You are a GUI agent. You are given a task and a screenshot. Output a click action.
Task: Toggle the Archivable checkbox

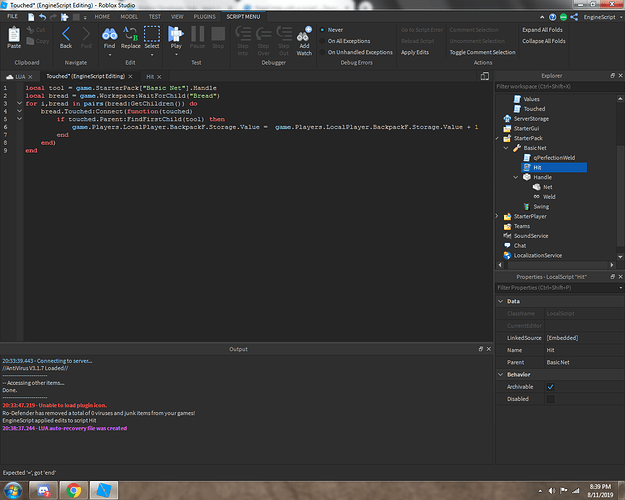point(550,387)
